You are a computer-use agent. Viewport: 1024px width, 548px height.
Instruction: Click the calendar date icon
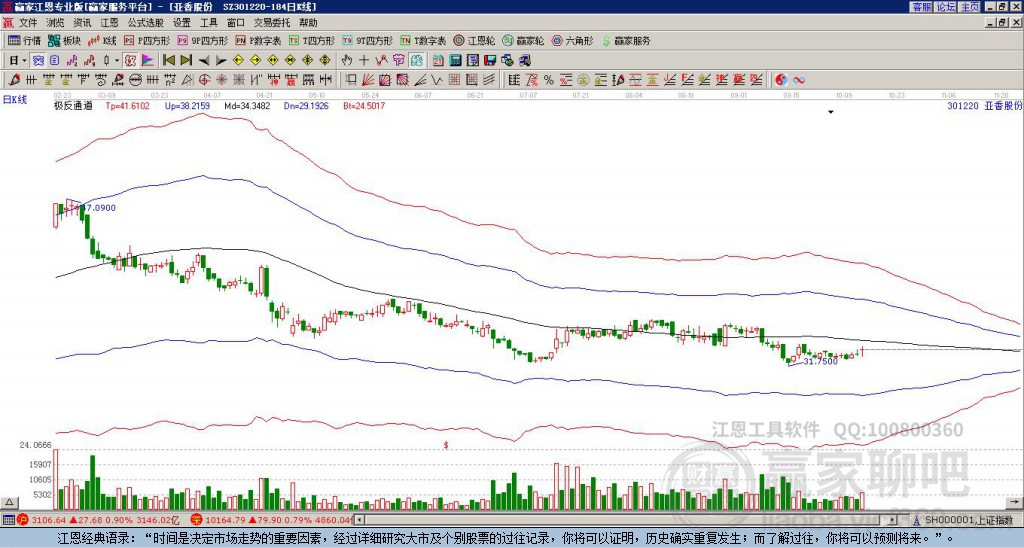pos(438,60)
